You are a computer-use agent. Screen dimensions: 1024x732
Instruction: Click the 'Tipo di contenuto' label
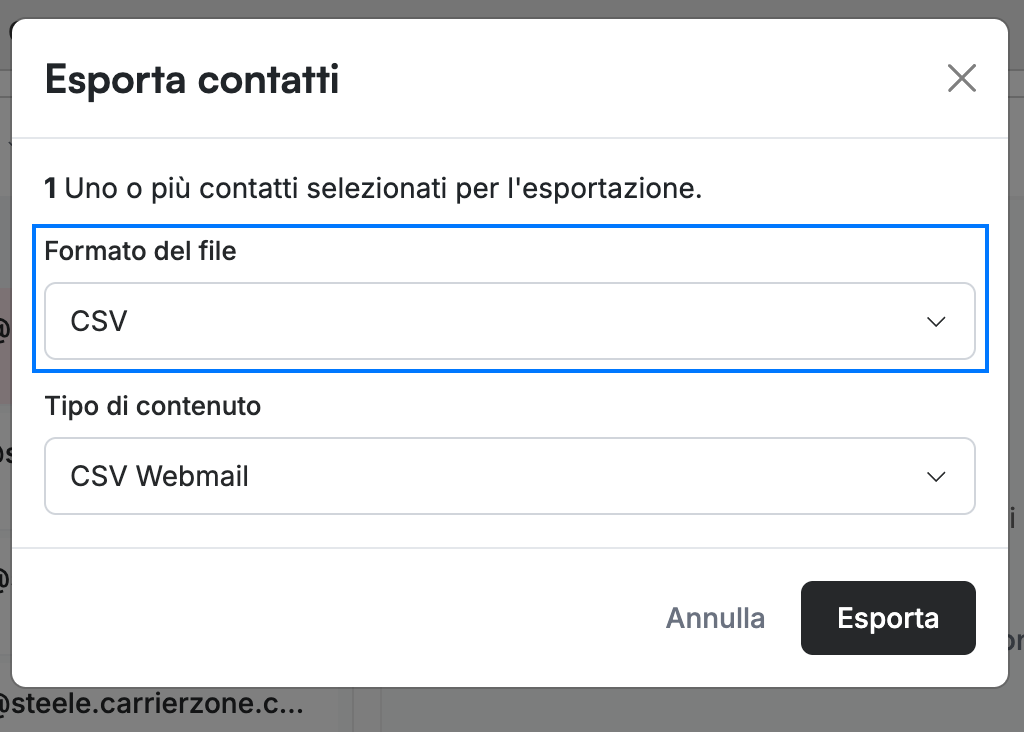click(153, 406)
